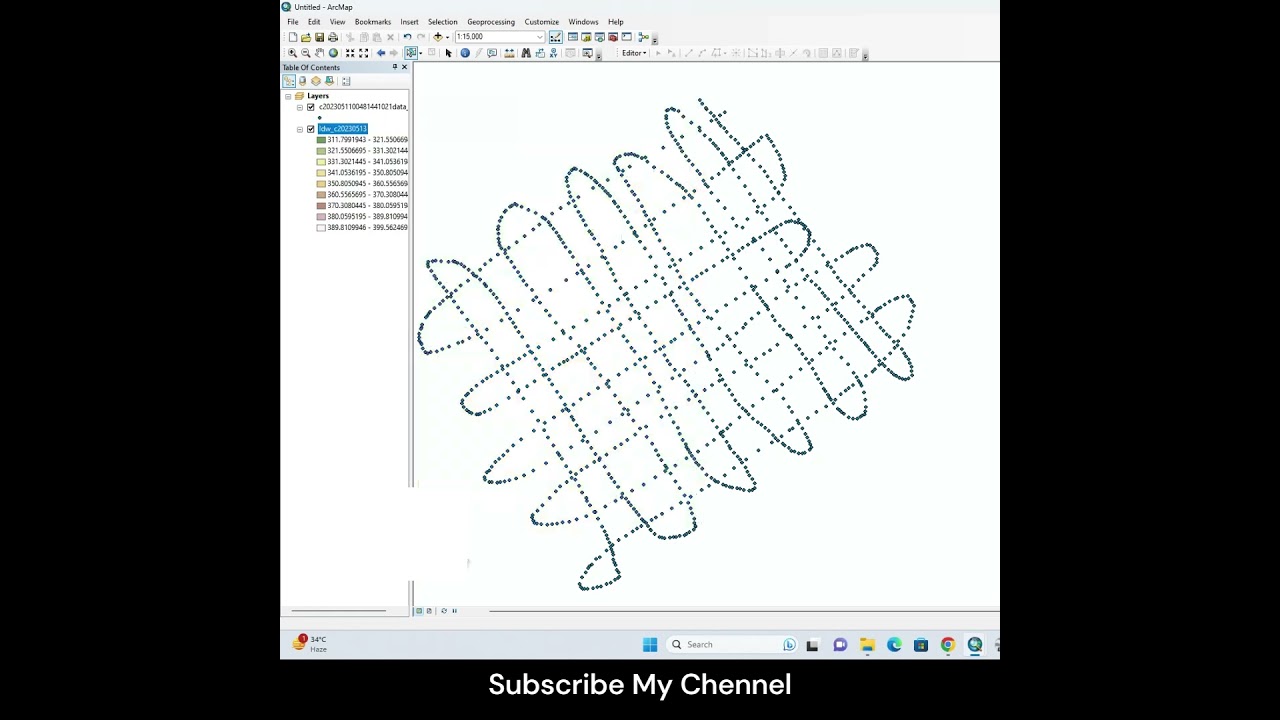Screen dimensions: 1280x720
Task: Open the Bookmarks menu
Action: click(373, 22)
